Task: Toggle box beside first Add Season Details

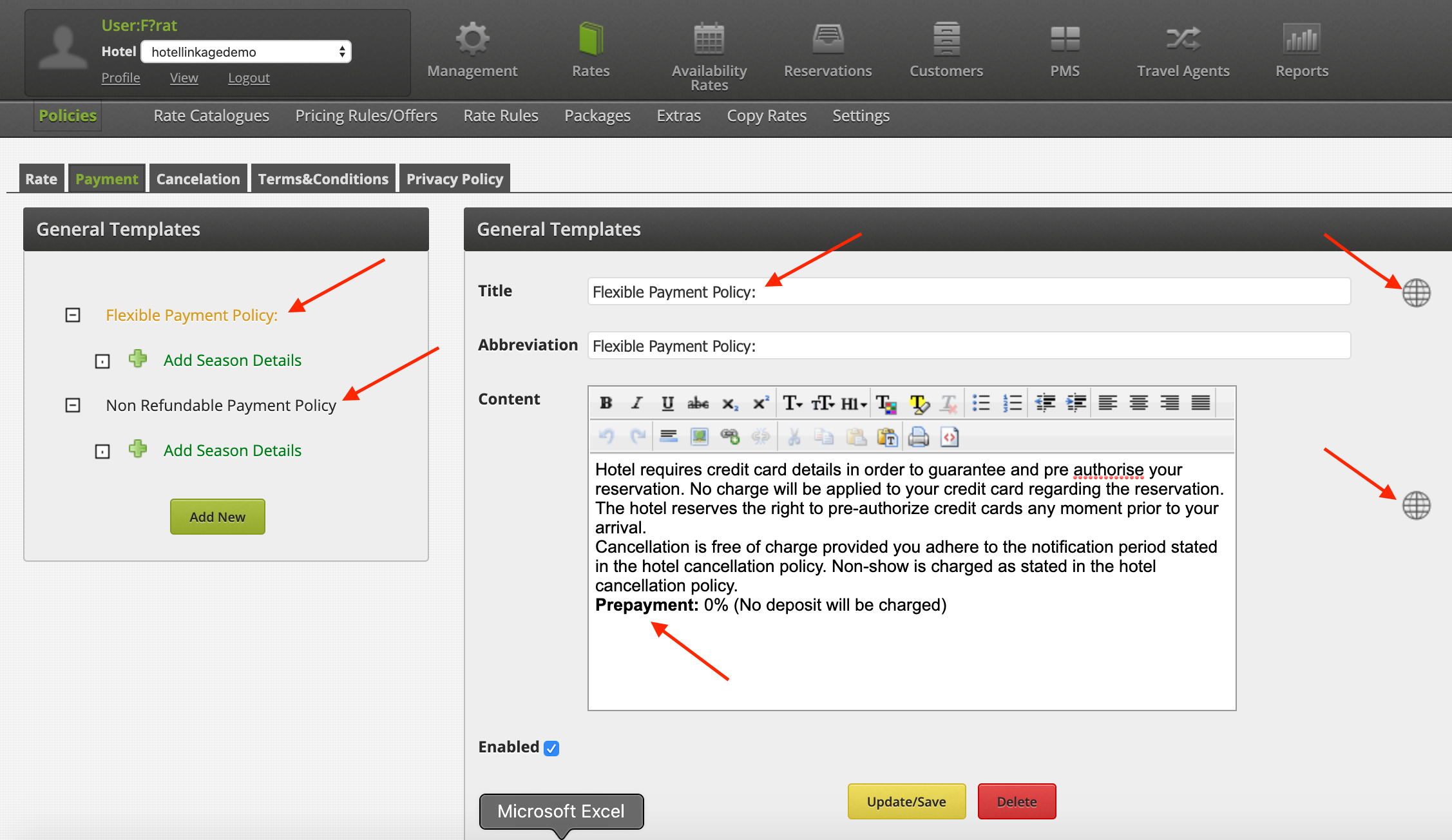Action: click(x=102, y=361)
